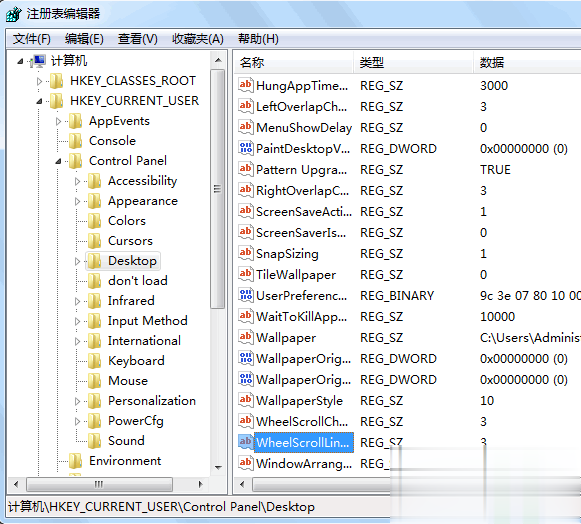This screenshot has width=581, height=524.
Task: Click the Registry Editor title bar icon
Action: pos(14,14)
